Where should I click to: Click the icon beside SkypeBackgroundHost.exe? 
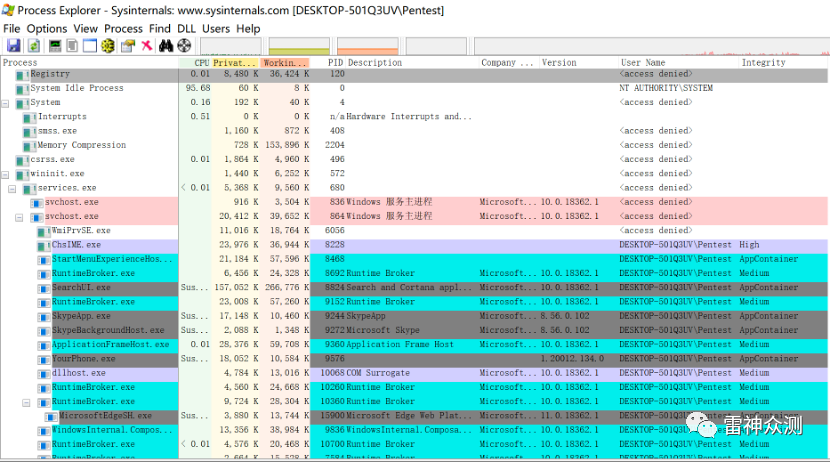[44, 332]
